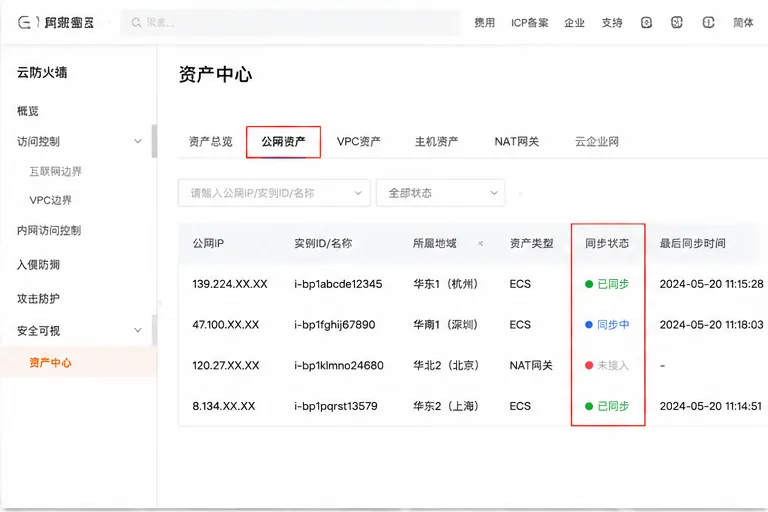Select 安全可视 in the sidebar
Screen dimensions: 768x512
point(38,331)
